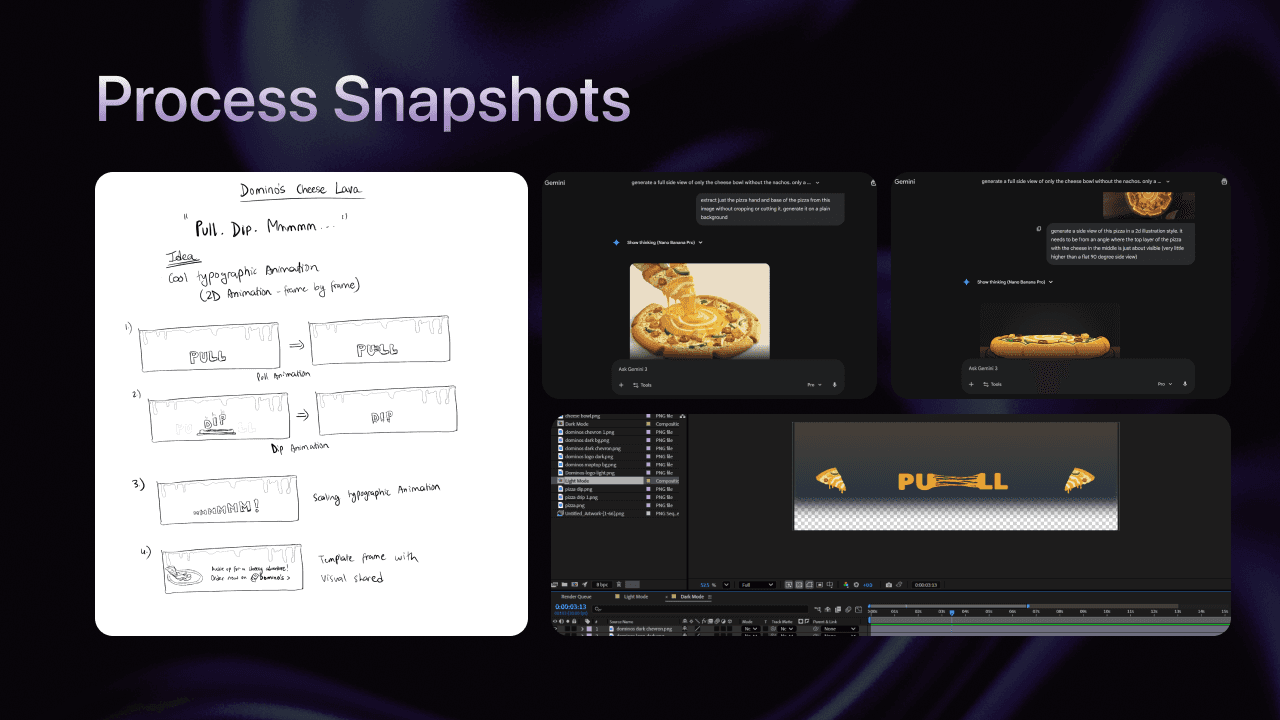This screenshot has height=720, width=1280.
Task: Click microphone icon in right Gemini window
Action: coord(1185,384)
